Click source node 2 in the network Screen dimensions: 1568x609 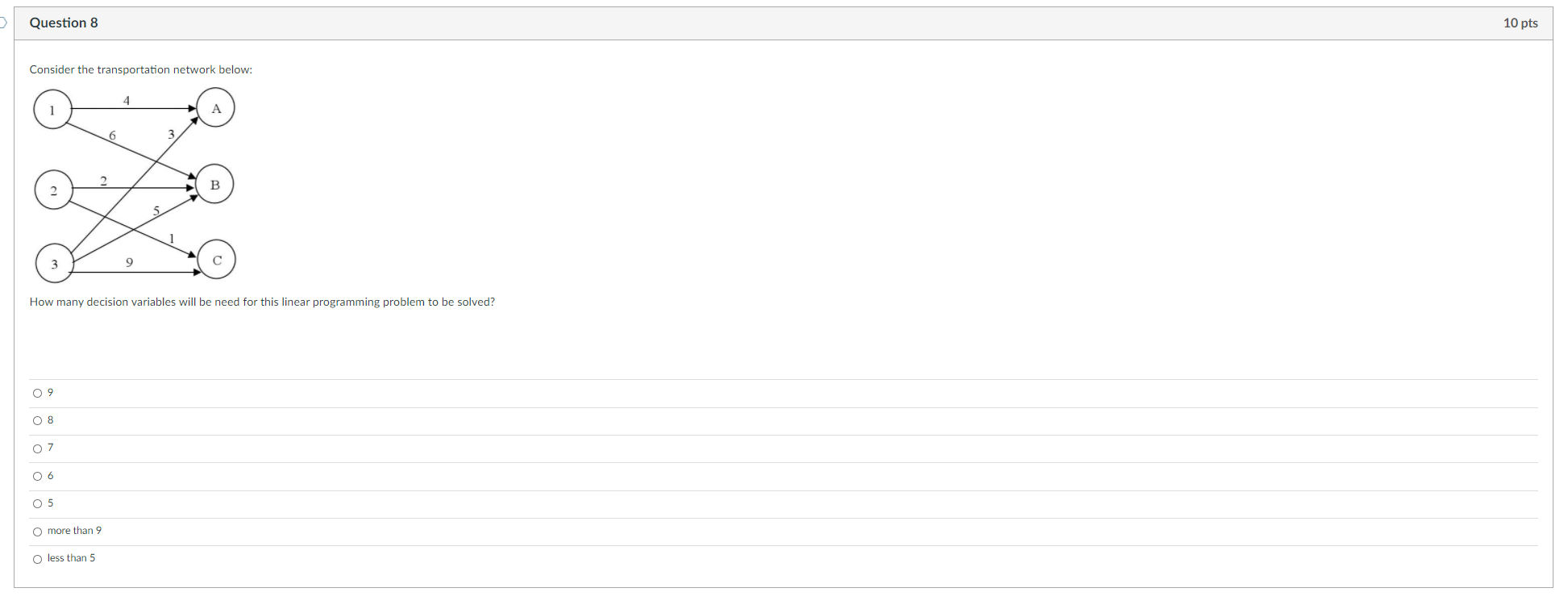tap(54, 190)
